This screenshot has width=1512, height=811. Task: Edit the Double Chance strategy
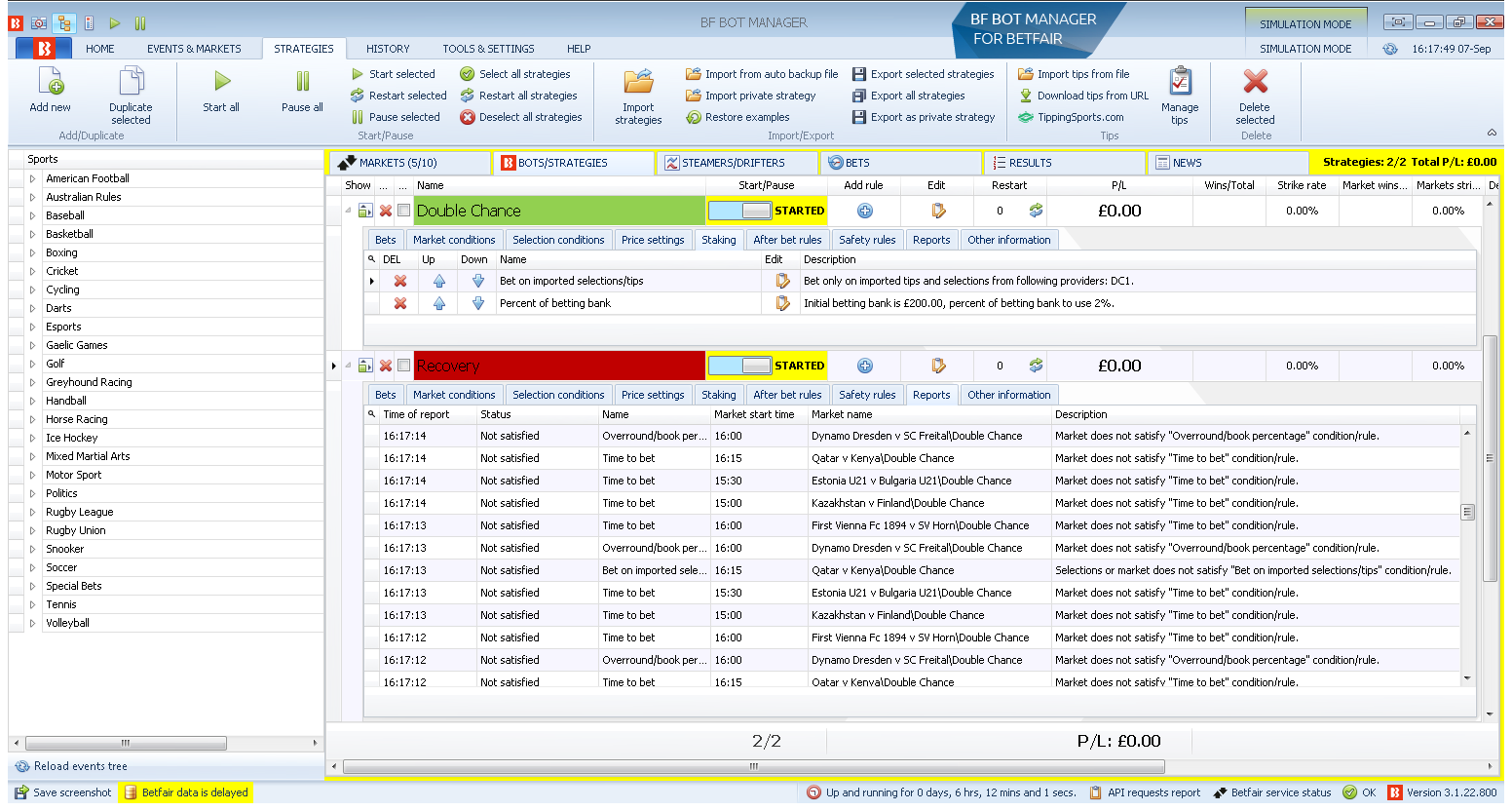tap(938, 211)
